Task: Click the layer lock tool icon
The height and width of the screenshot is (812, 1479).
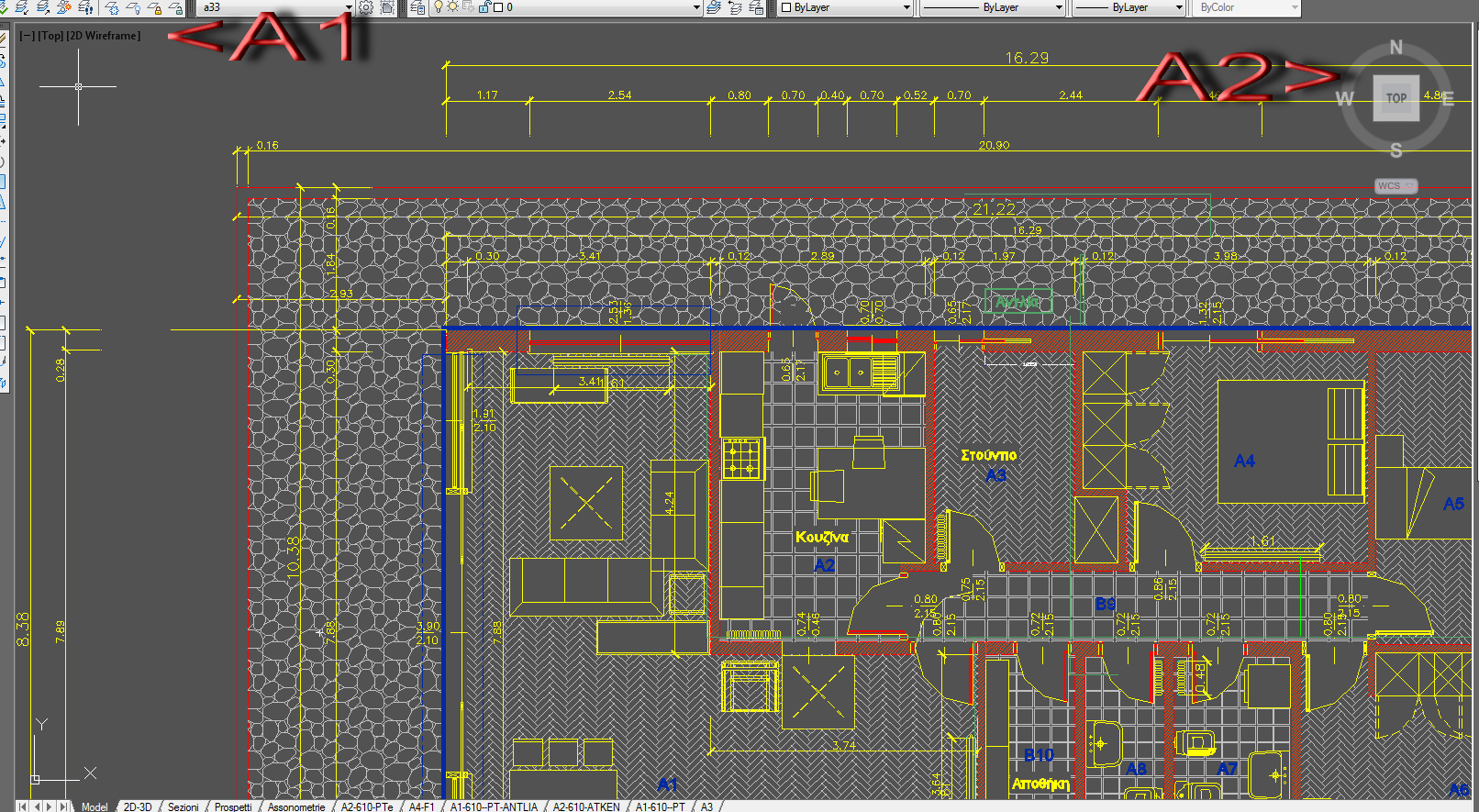Action: [x=154, y=7]
